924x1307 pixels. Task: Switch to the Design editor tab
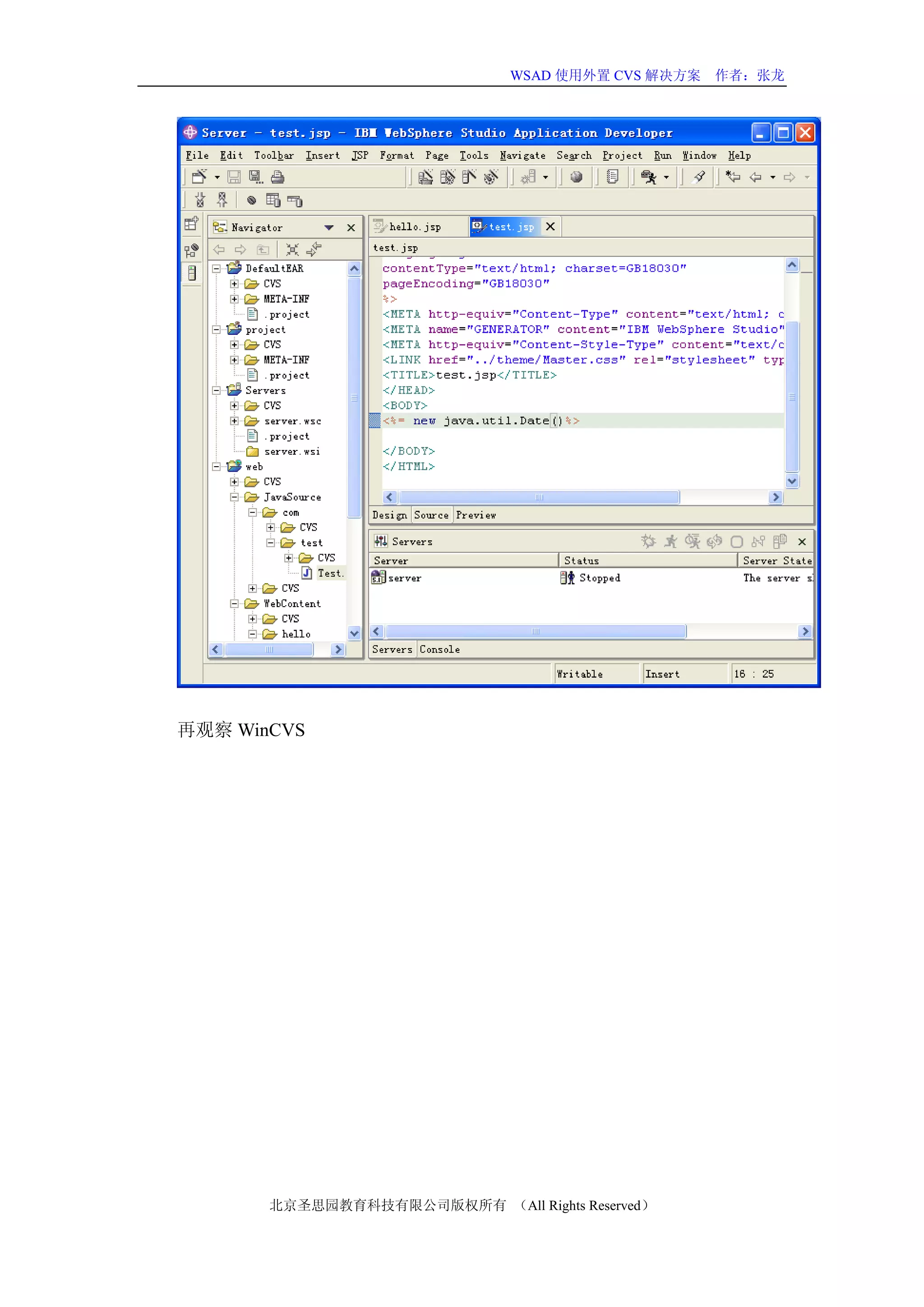pyautogui.click(x=390, y=515)
